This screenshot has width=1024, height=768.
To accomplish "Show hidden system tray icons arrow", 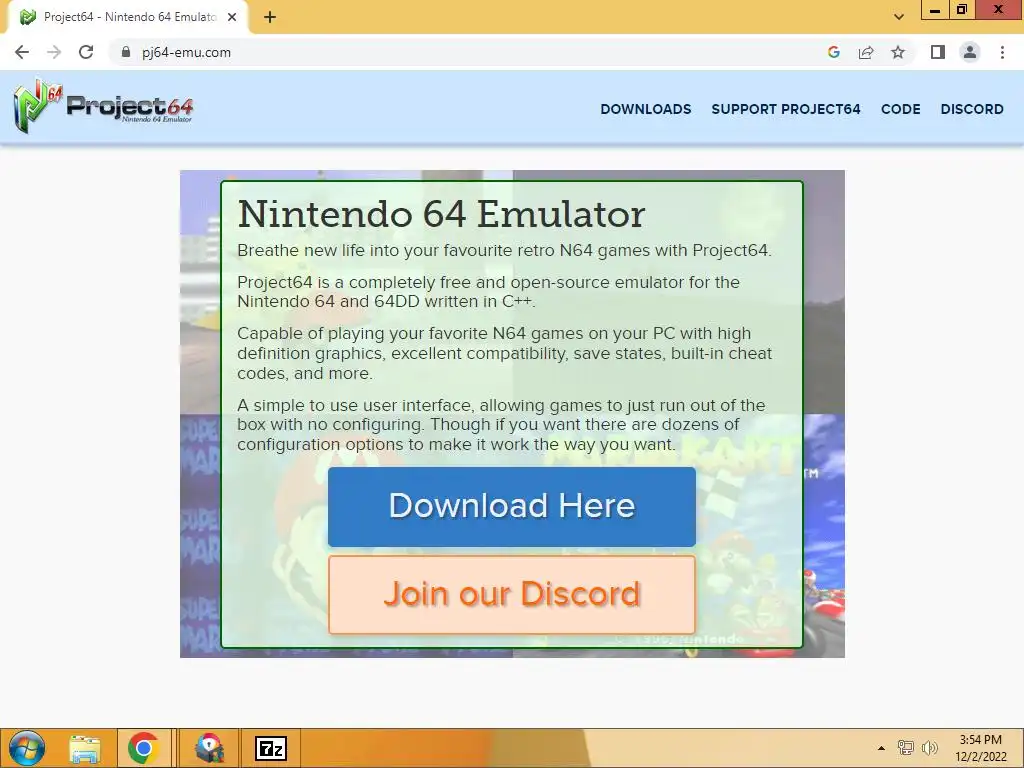I will pyautogui.click(x=881, y=748).
